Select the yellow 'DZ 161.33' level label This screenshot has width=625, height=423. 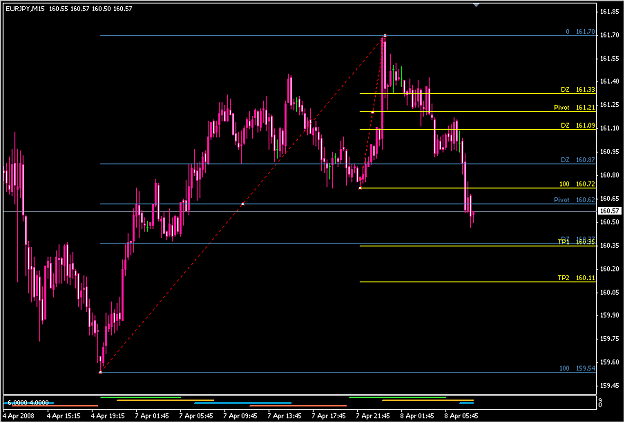578,90
